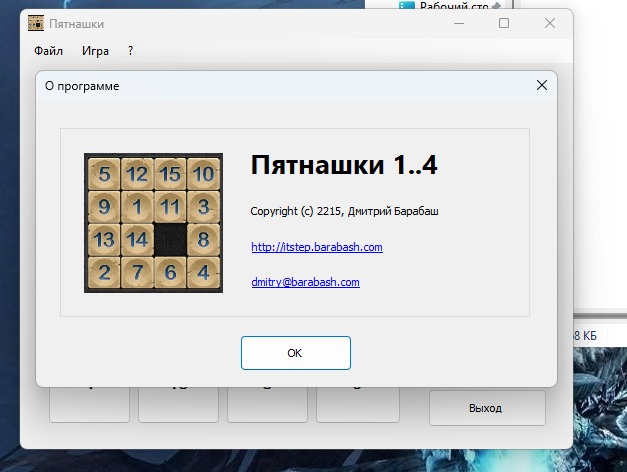Click the puzzle tile numbered 1
627x472 pixels.
tap(137, 207)
